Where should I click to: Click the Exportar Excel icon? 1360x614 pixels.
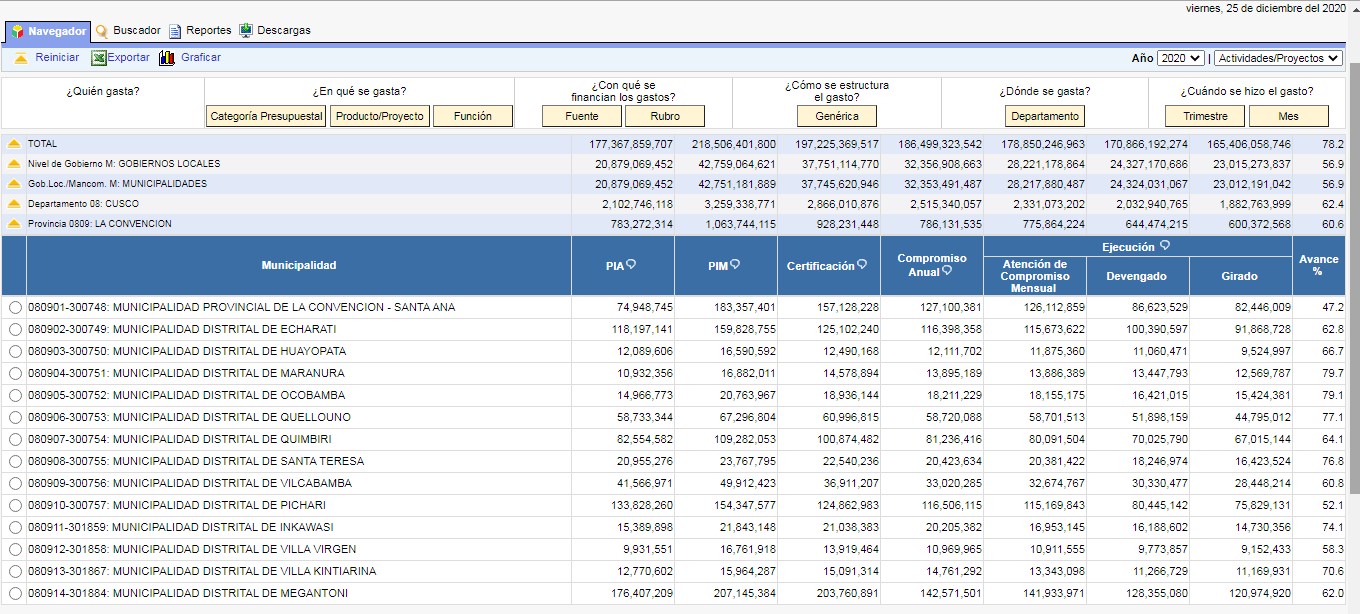click(x=99, y=58)
